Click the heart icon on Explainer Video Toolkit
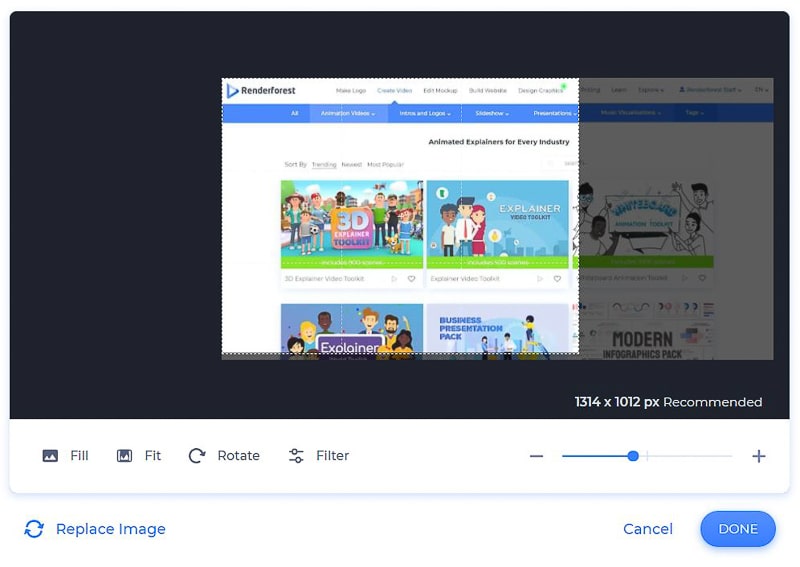Screen dimensions: 800x567 557,279
